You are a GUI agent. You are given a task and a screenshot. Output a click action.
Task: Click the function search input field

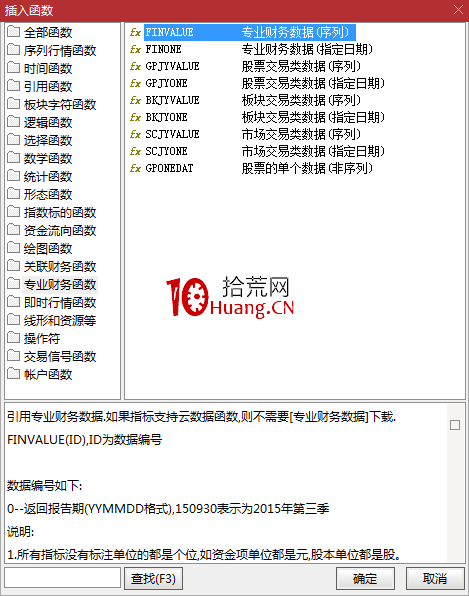pos(62,578)
